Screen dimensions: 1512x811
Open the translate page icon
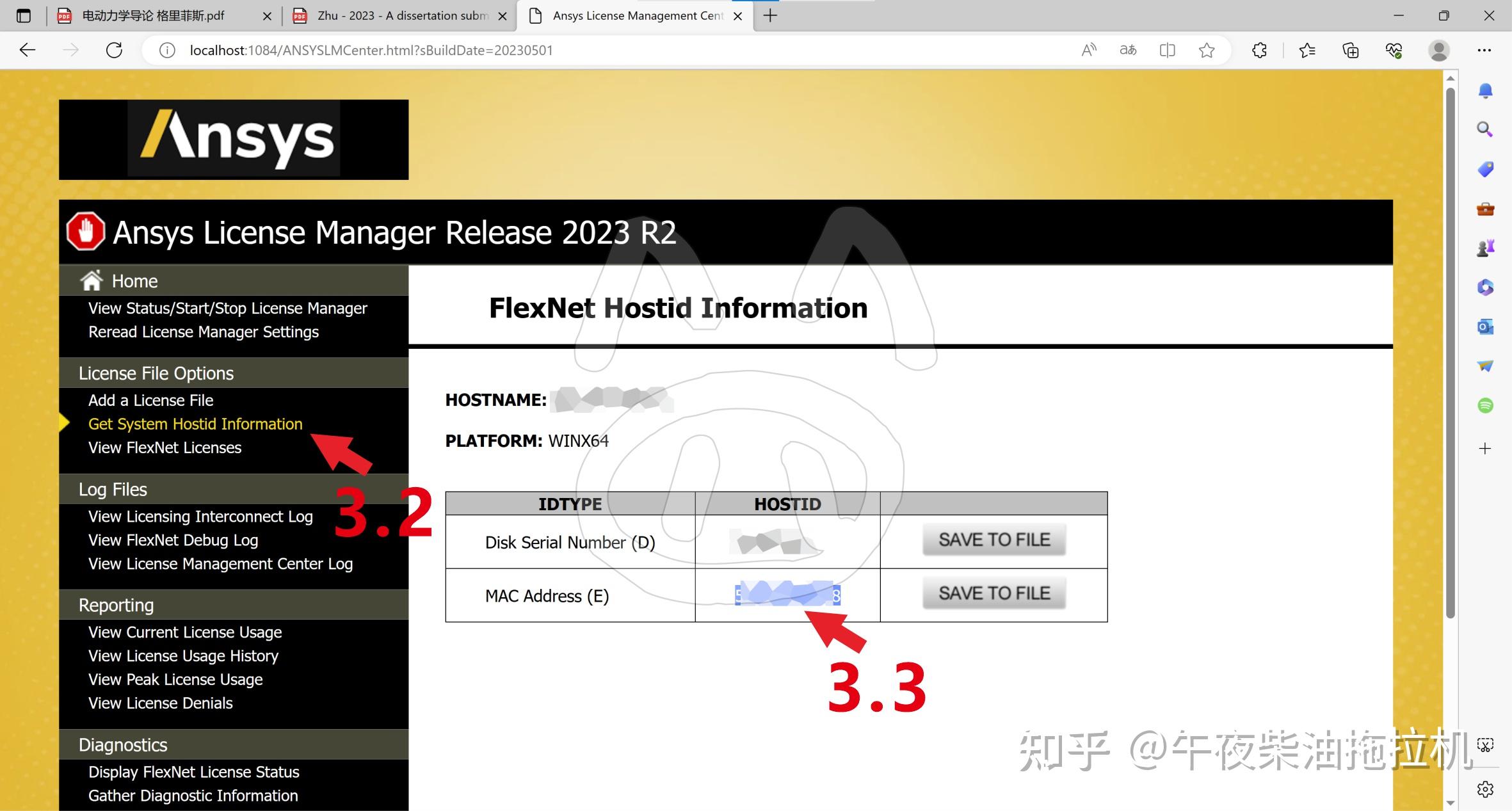pyautogui.click(x=1128, y=50)
